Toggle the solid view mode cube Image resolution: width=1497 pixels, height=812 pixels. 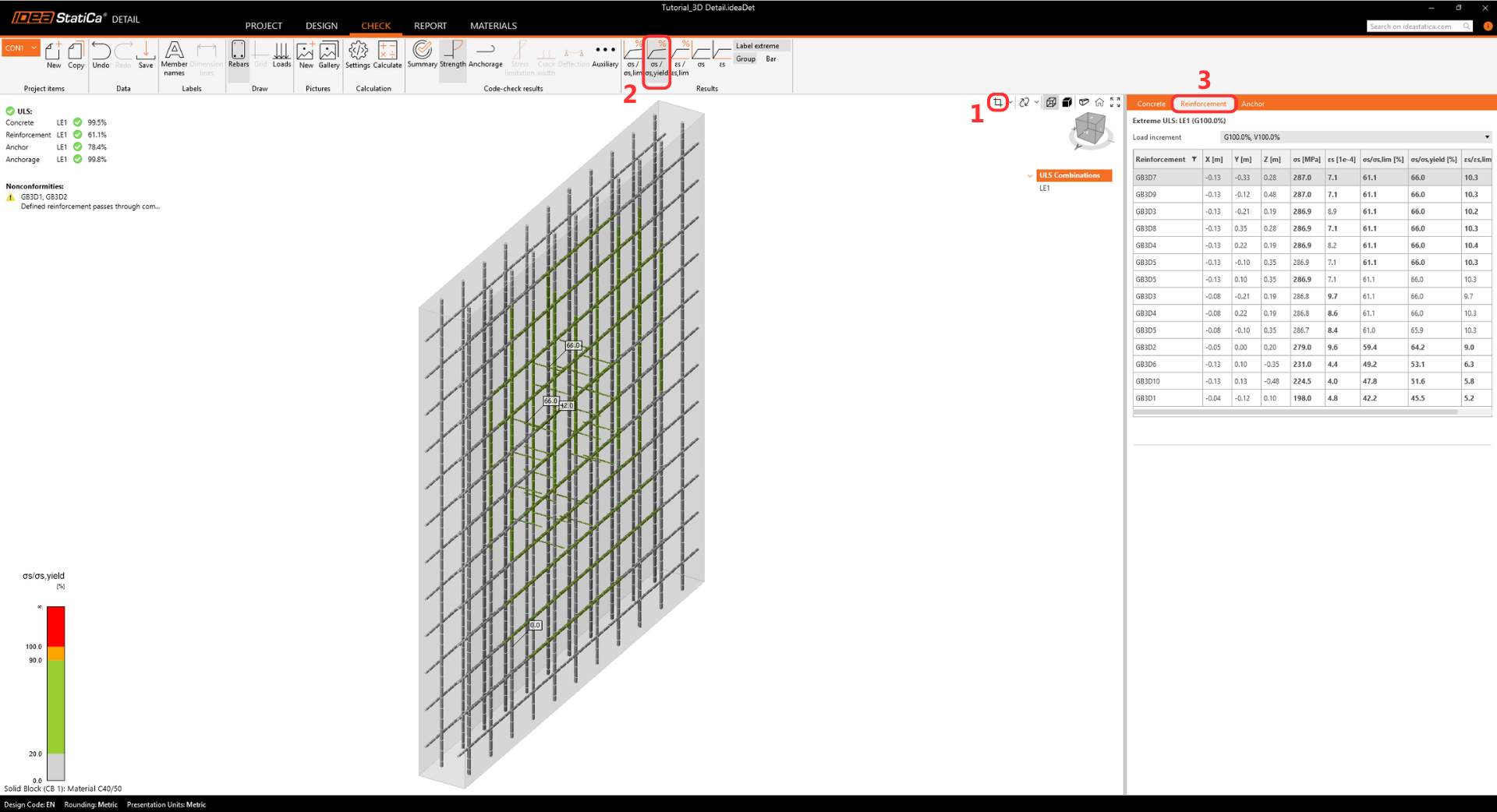pyautogui.click(x=1067, y=102)
